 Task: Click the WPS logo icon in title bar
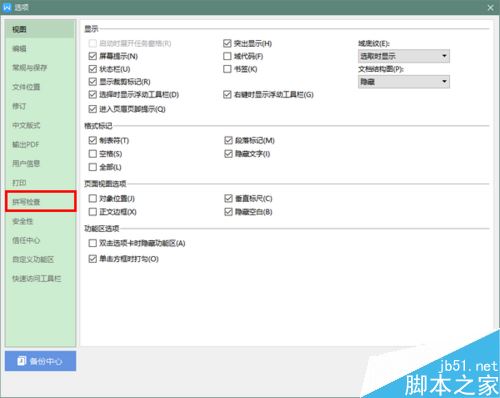[7, 7]
